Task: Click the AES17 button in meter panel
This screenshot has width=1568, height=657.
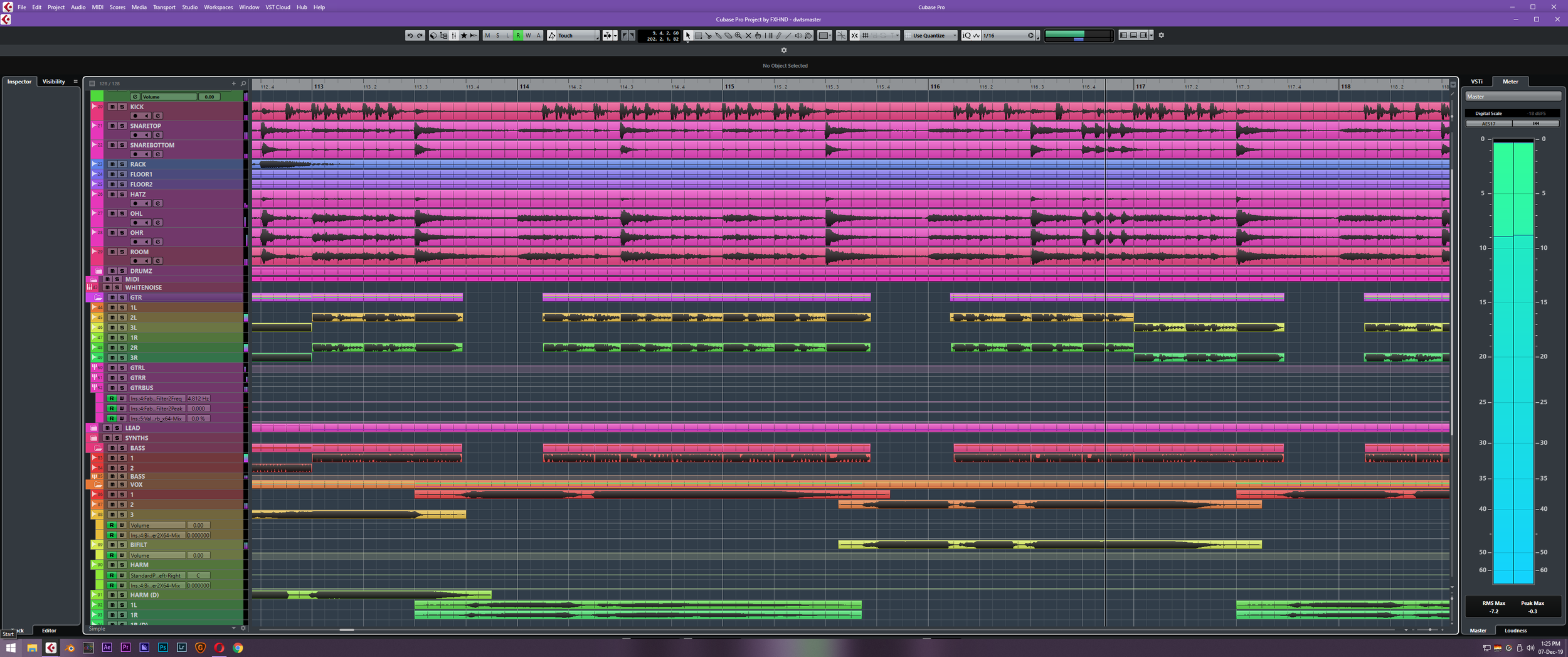Action: tap(1488, 124)
